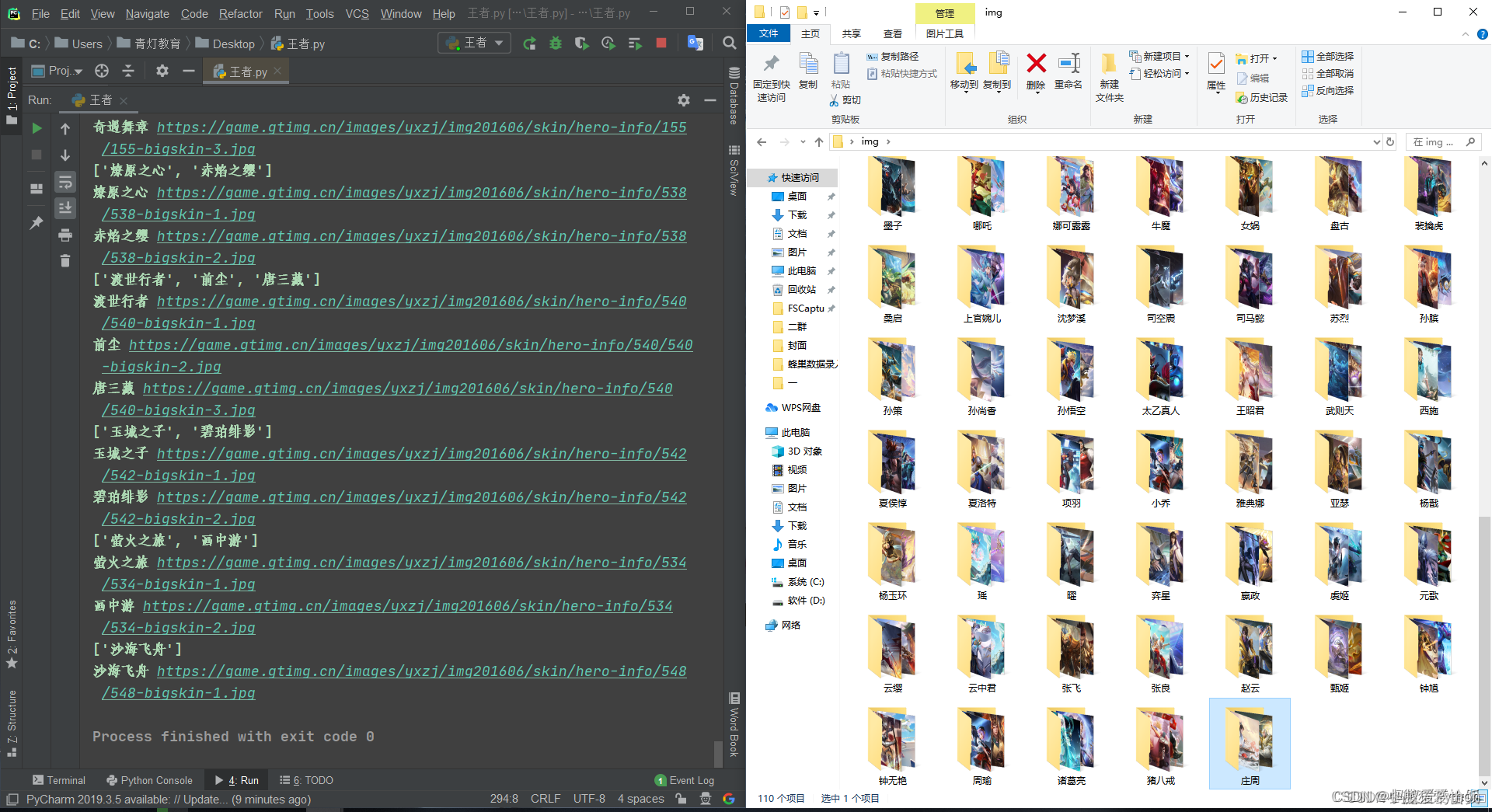The image size is (1492, 812).
Task: Click the down arrow in Run panel
Action: [x=65, y=155]
